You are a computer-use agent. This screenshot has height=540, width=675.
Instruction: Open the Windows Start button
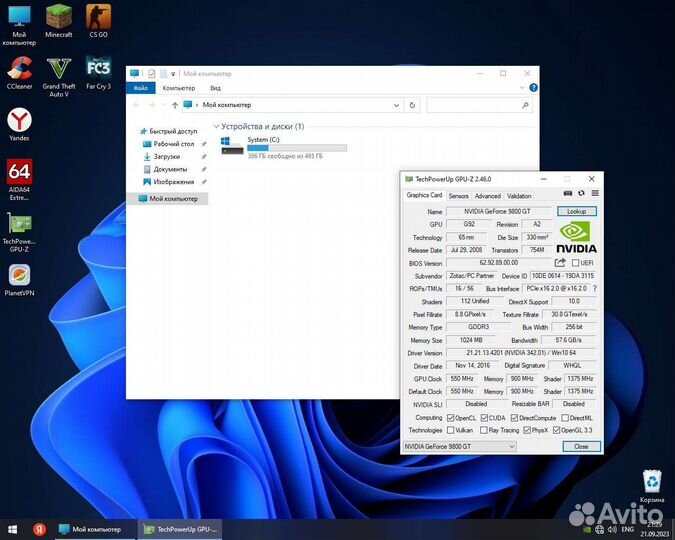pos(12,529)
